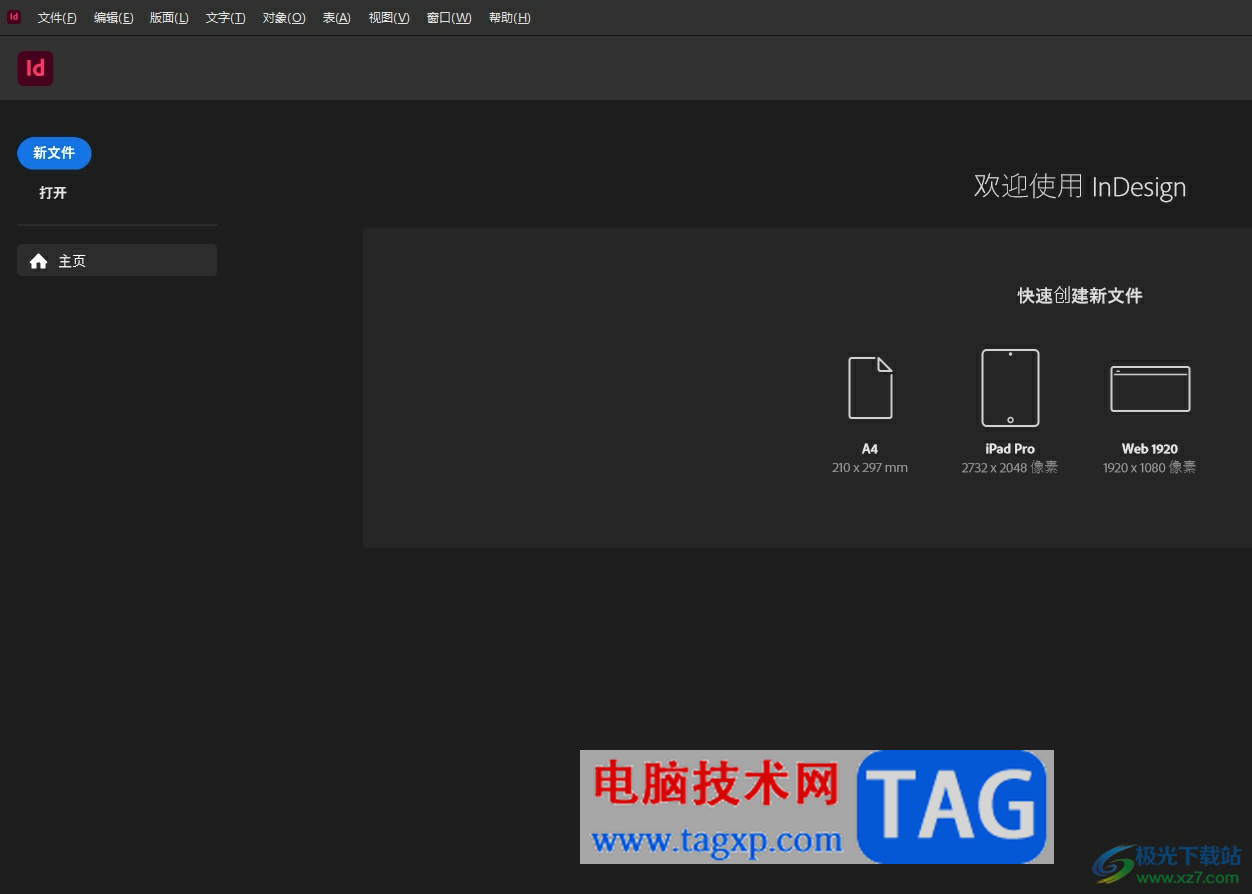The image size is (1252, 894).
Task: Open the 表(A) menu
Action: (336, 18)
